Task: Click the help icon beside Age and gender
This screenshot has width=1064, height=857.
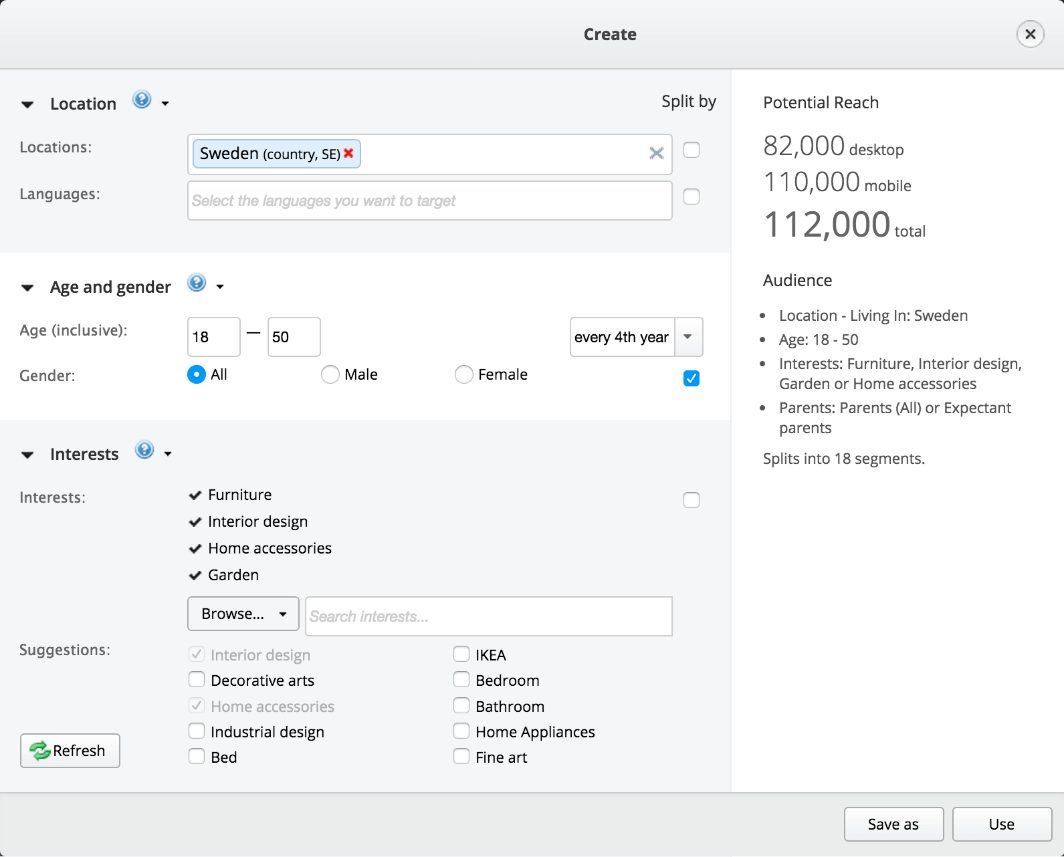Action: point(196,283)
